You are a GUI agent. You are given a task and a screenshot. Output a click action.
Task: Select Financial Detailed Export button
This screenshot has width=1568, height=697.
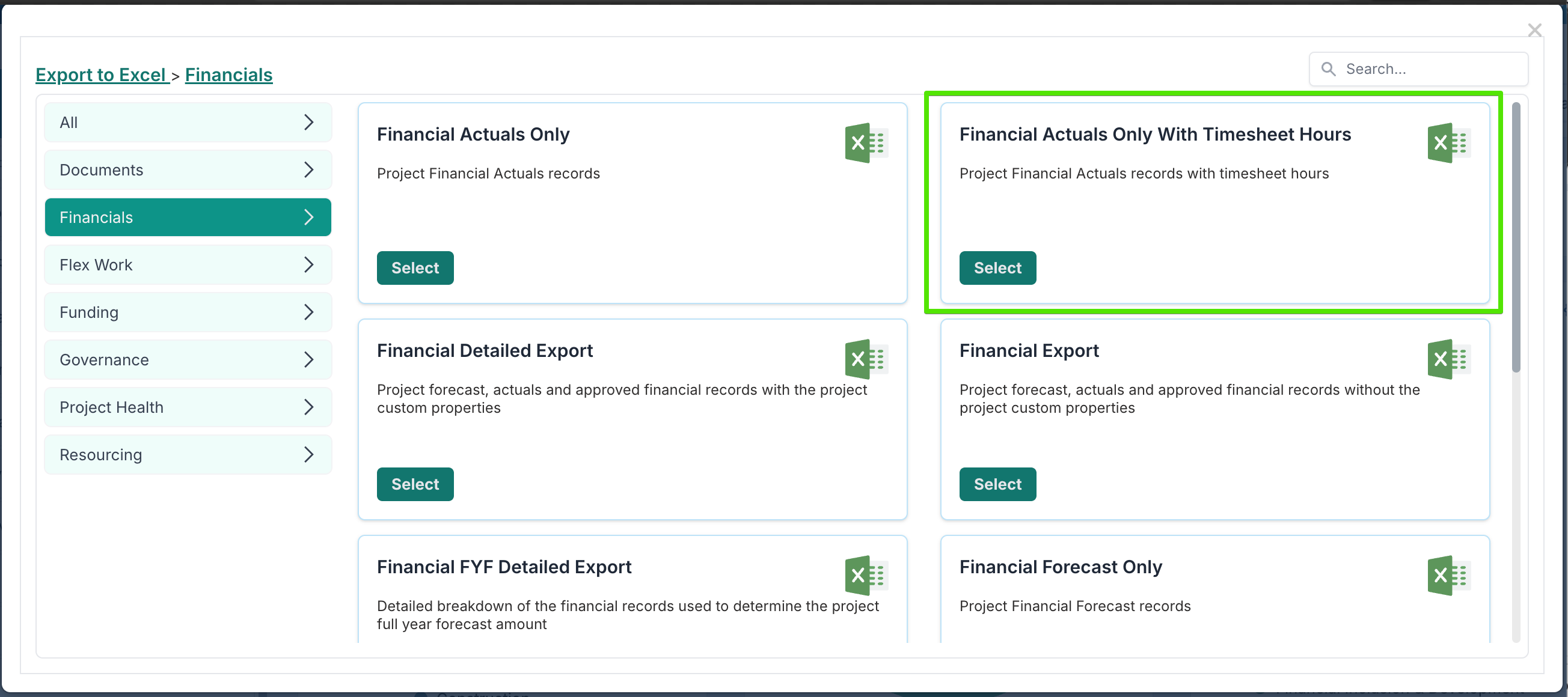point(414,484)
